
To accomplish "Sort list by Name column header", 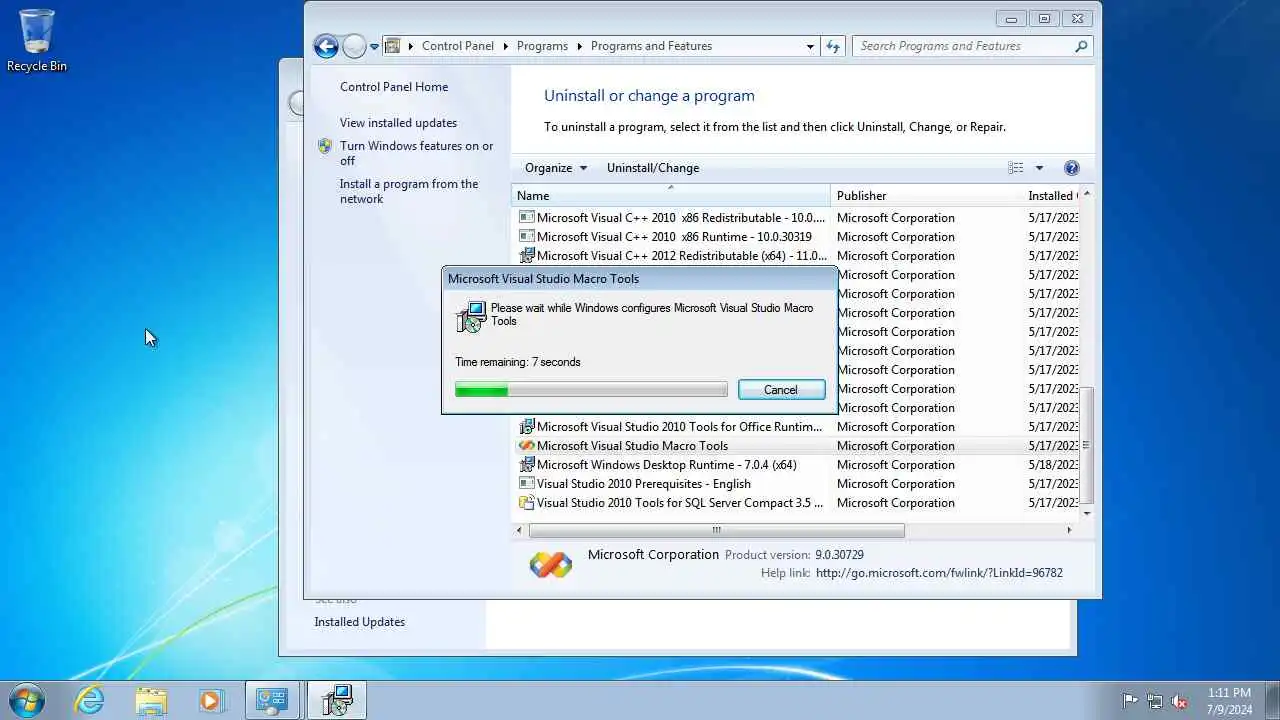I will pos(670,196).
